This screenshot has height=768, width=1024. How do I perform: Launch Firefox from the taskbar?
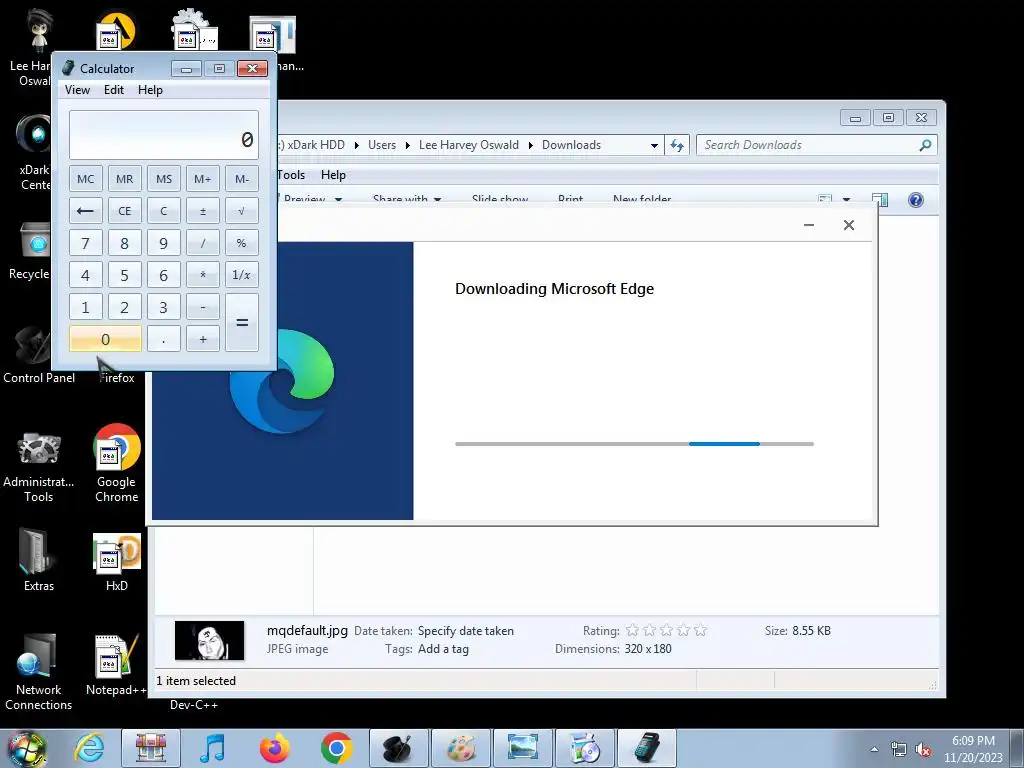point(274,748)
